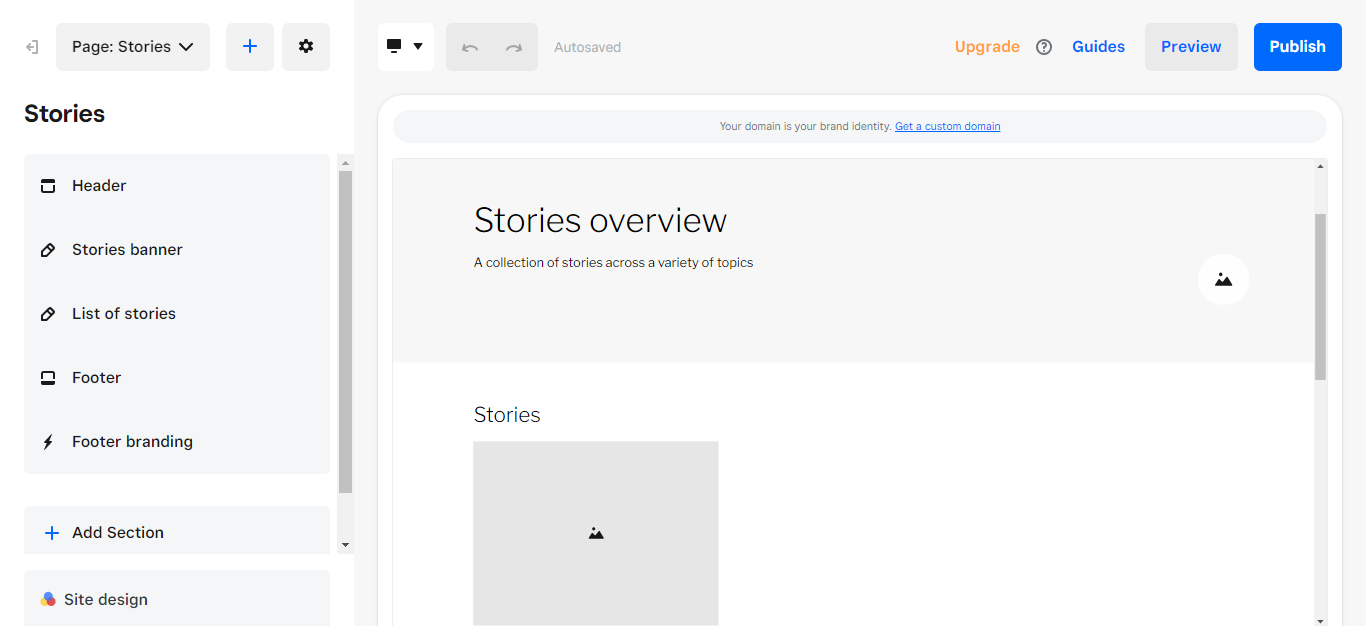Open the desktop device view dropdown
Screen dimensions: 1366x626
(406, 47)
